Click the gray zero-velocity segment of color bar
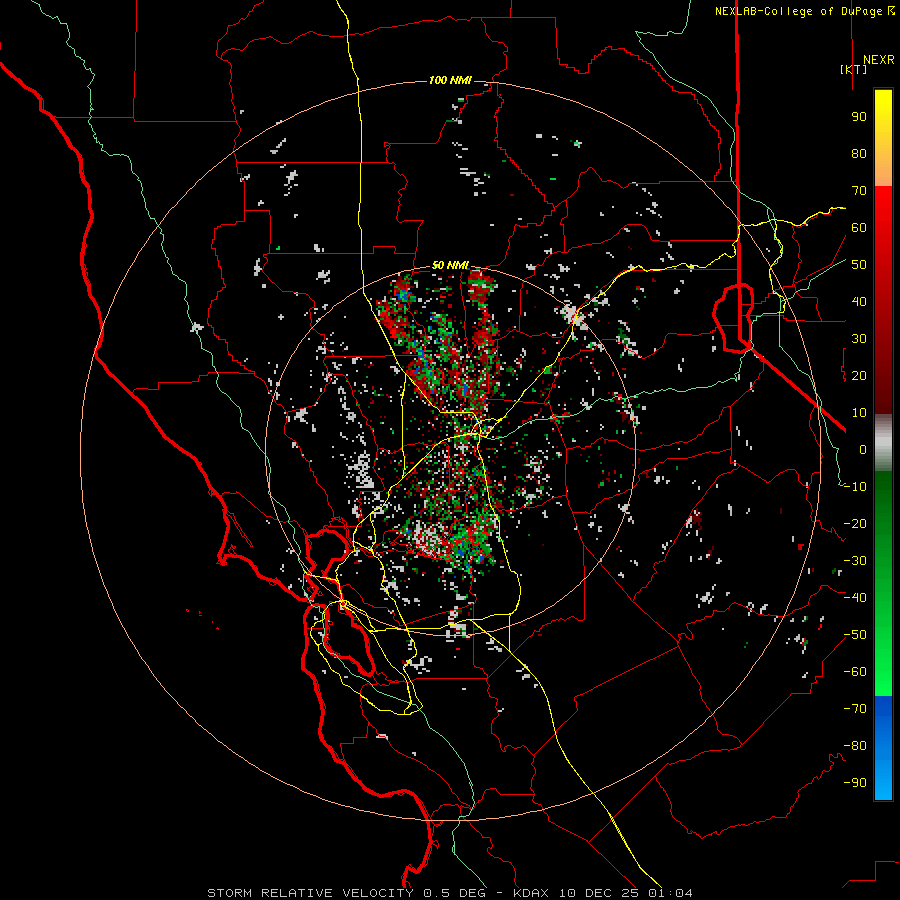Image resolution: width=900 pixels, height=900 pixels. (x=883, y=443)
